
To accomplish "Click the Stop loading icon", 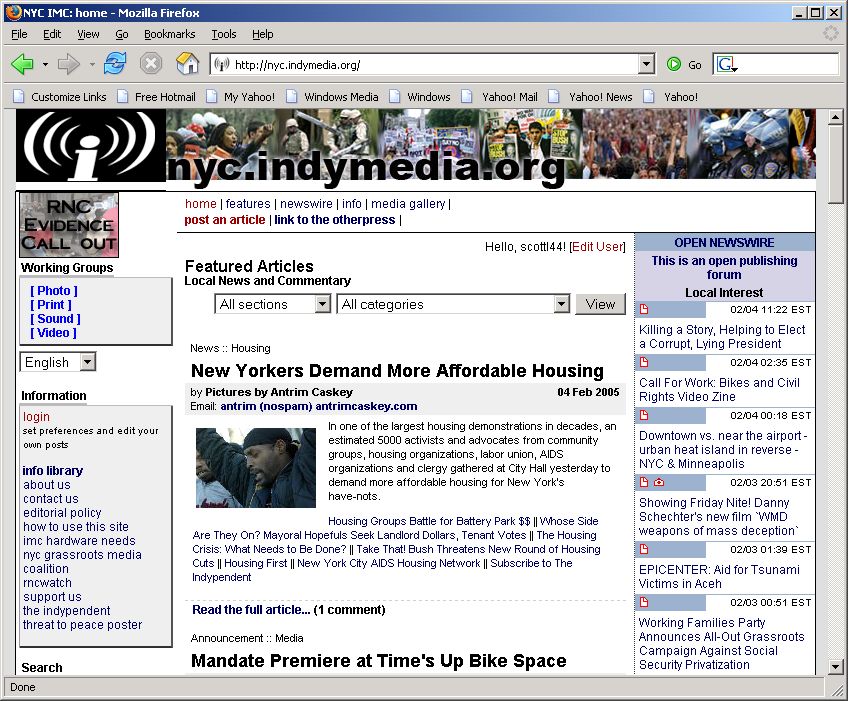I will (151, 64).
